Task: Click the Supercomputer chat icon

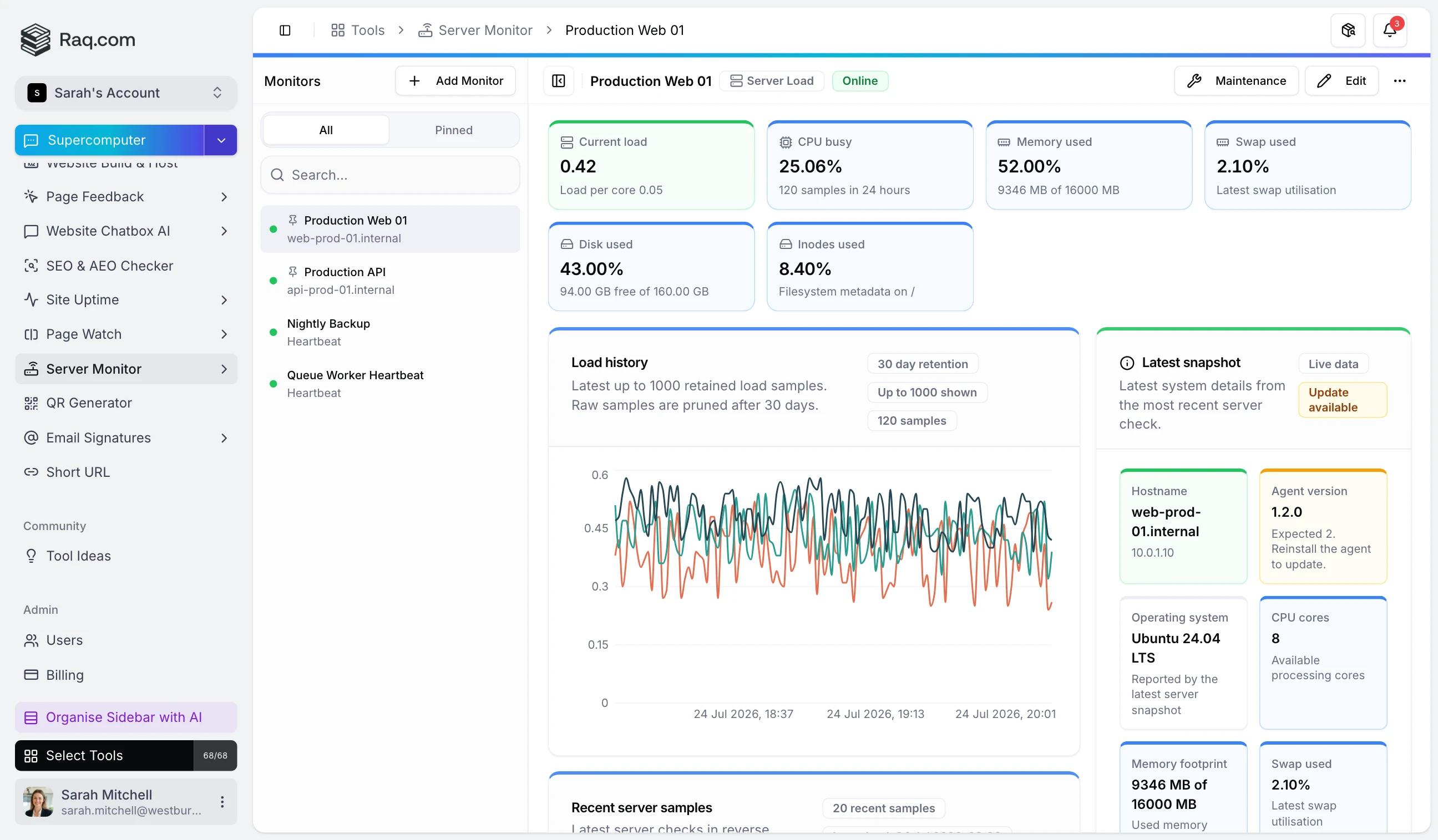Action: tap(31, 140)
